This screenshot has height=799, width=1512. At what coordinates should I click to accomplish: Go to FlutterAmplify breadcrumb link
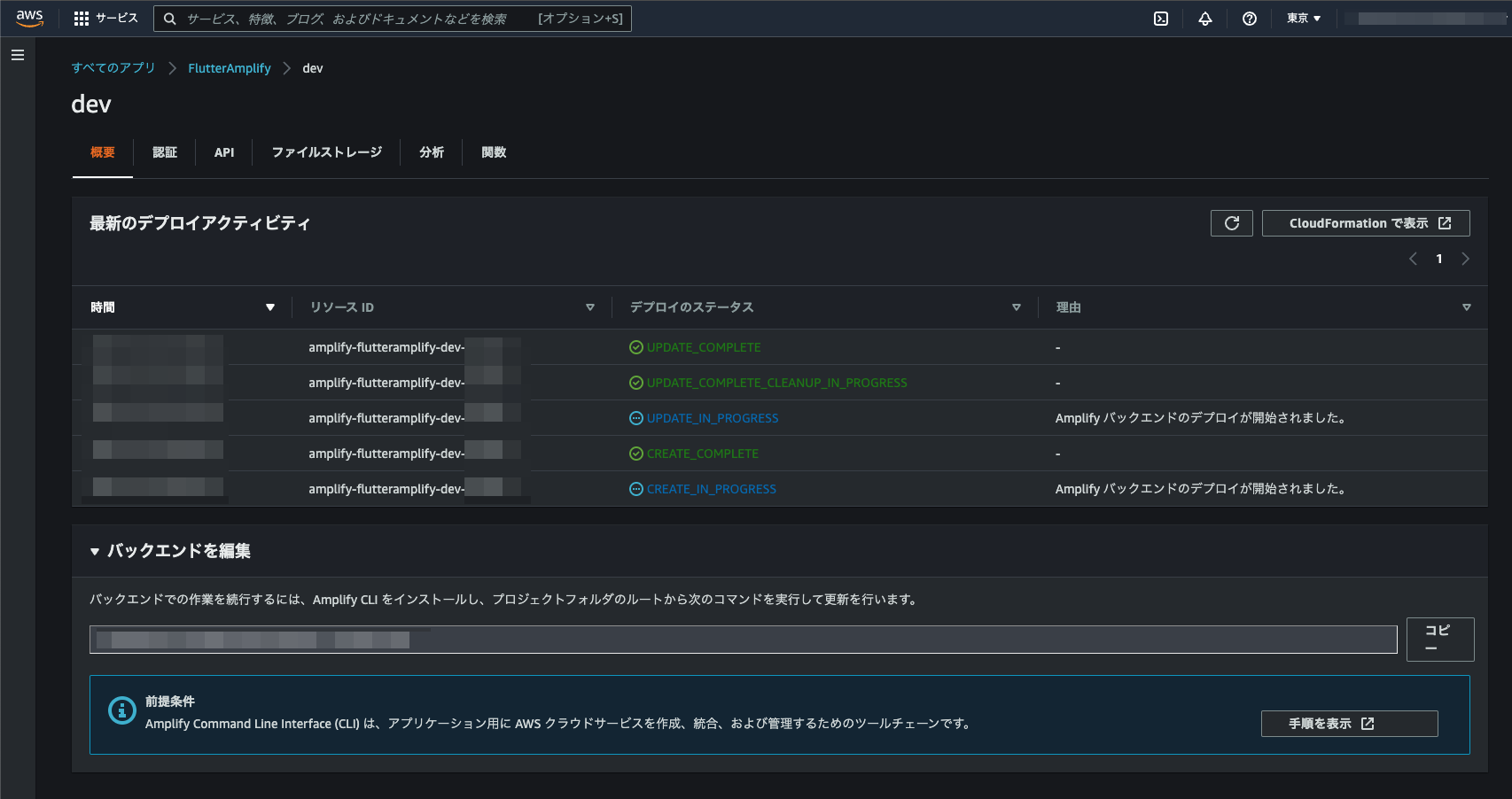click(x=230, y=68)
